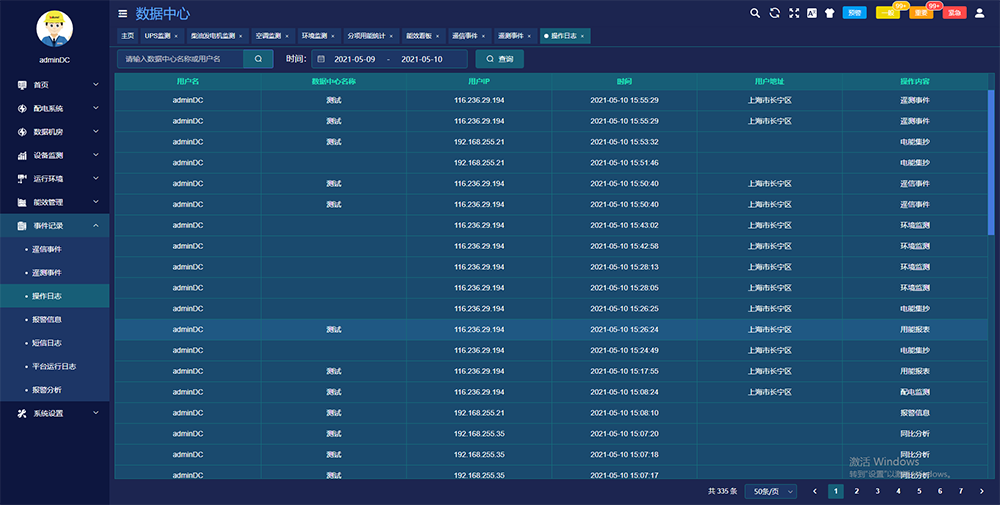1000x505 pixels.
Task: Click the magnifier button beside the name search field
Action: click(x=258, y=59)
